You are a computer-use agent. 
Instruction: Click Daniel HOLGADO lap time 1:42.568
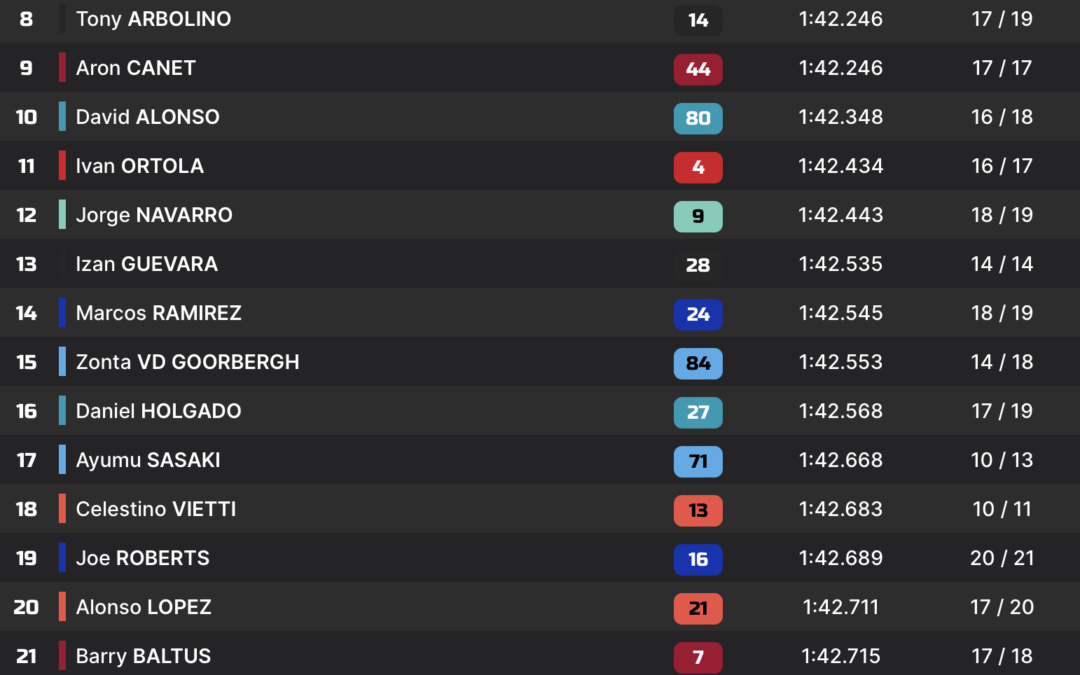point(840,411)
